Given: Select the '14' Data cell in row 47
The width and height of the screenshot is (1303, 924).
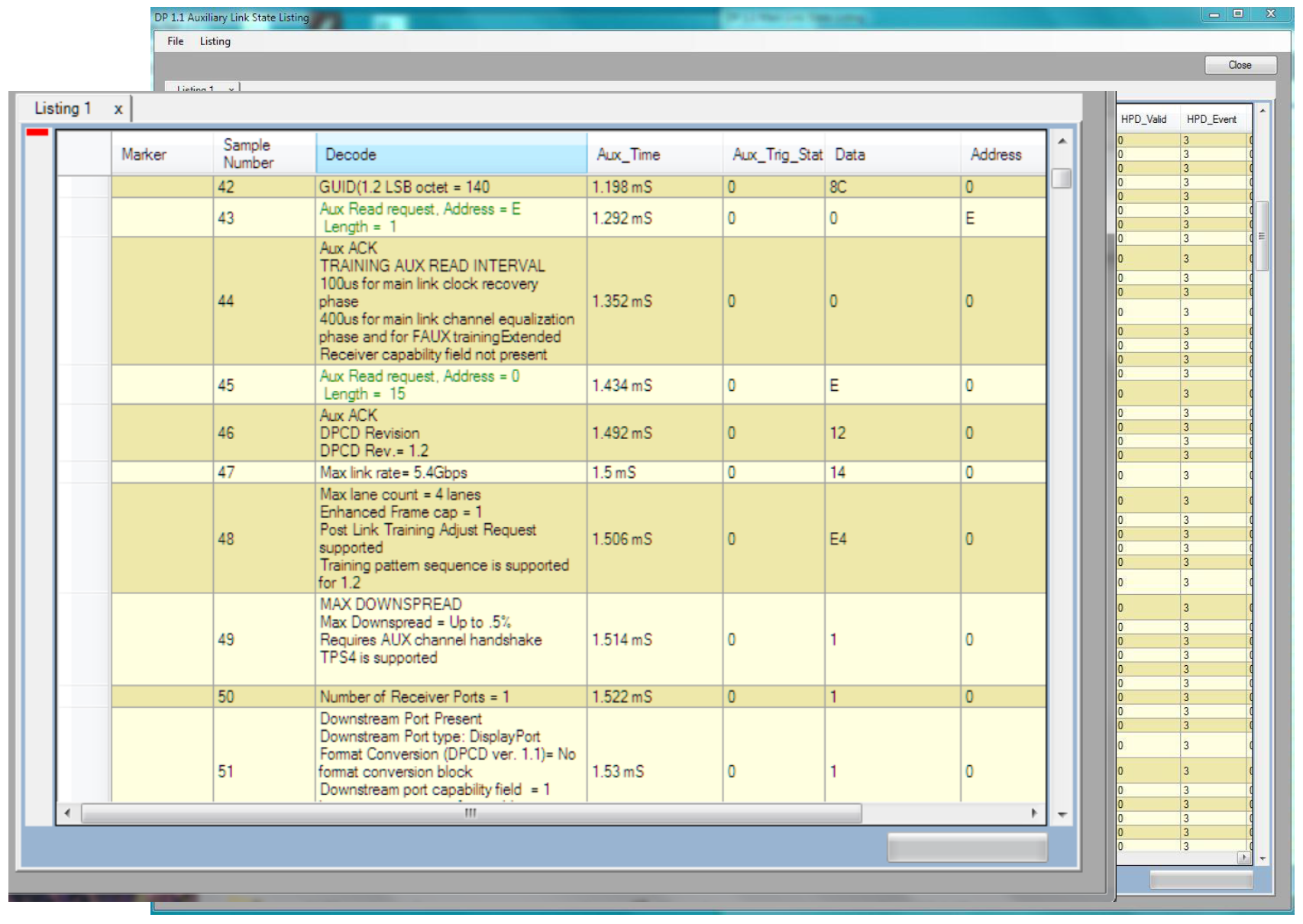Looking at the screenshot, I should coord(894,473).
